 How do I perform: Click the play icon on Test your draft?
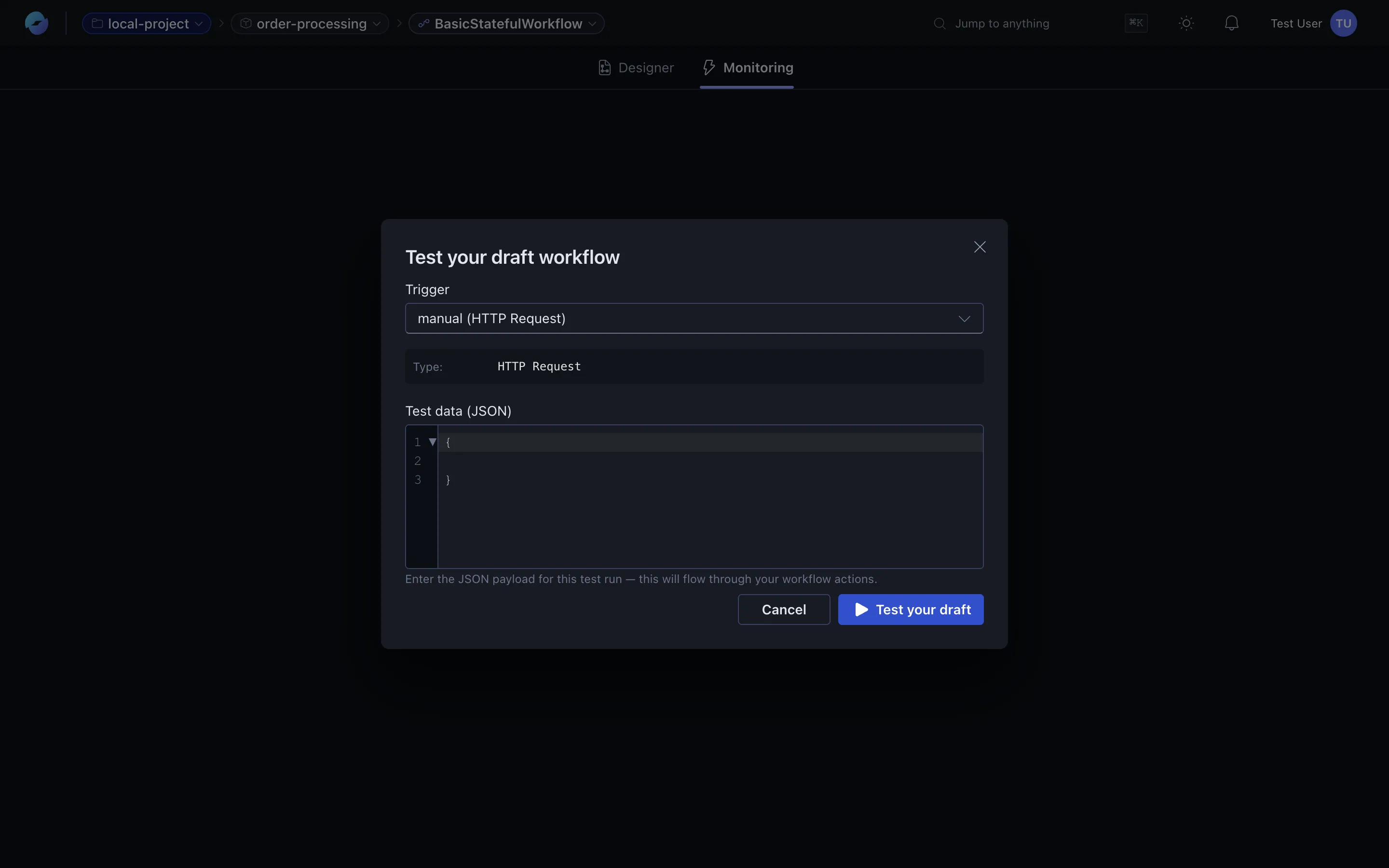point(861,610)
